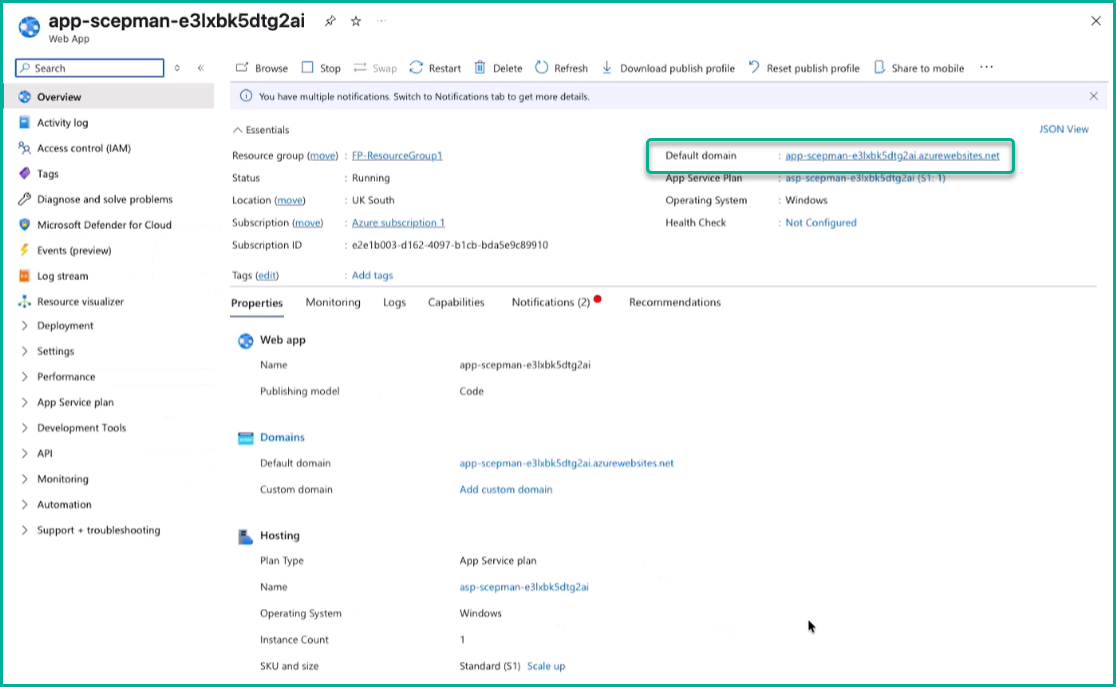Open the highlighted Default domain link

892,156
